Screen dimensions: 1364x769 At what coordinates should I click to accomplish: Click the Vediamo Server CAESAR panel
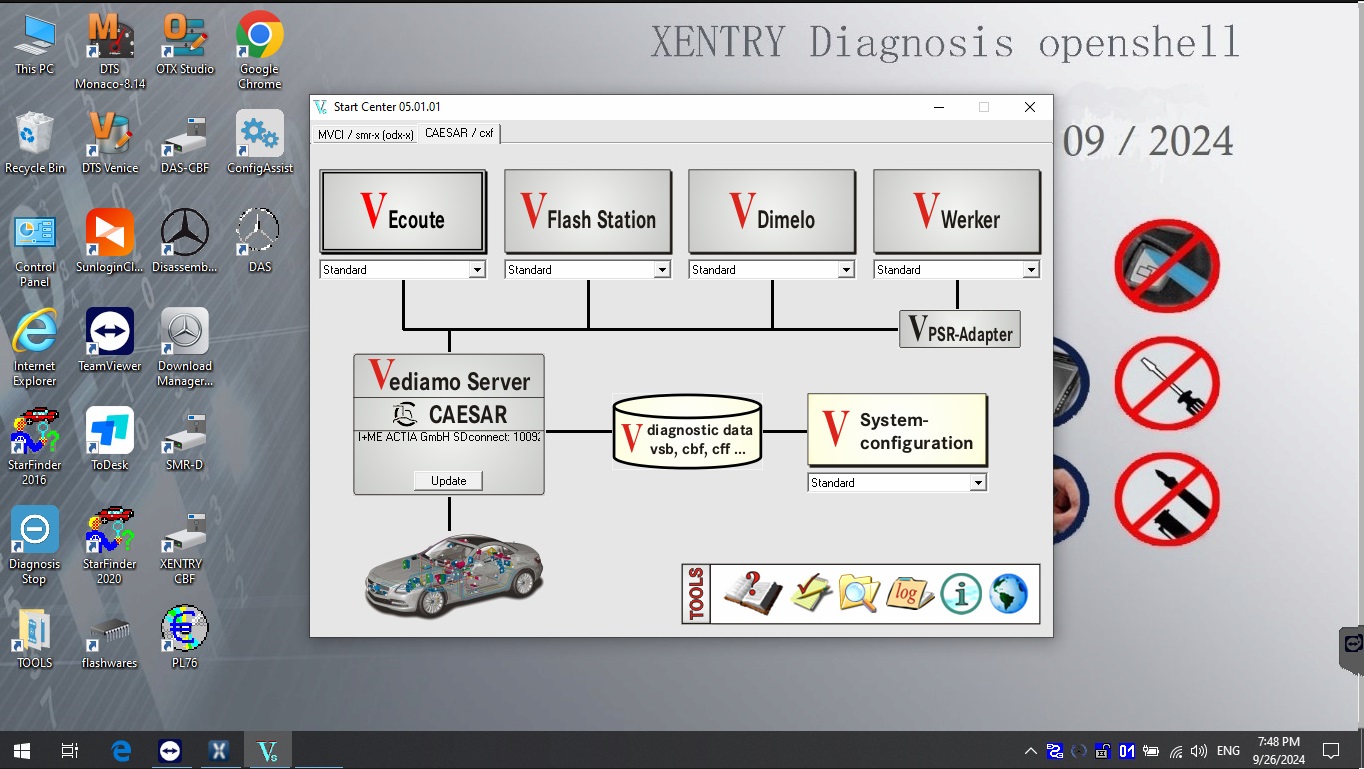click(449, 424)
